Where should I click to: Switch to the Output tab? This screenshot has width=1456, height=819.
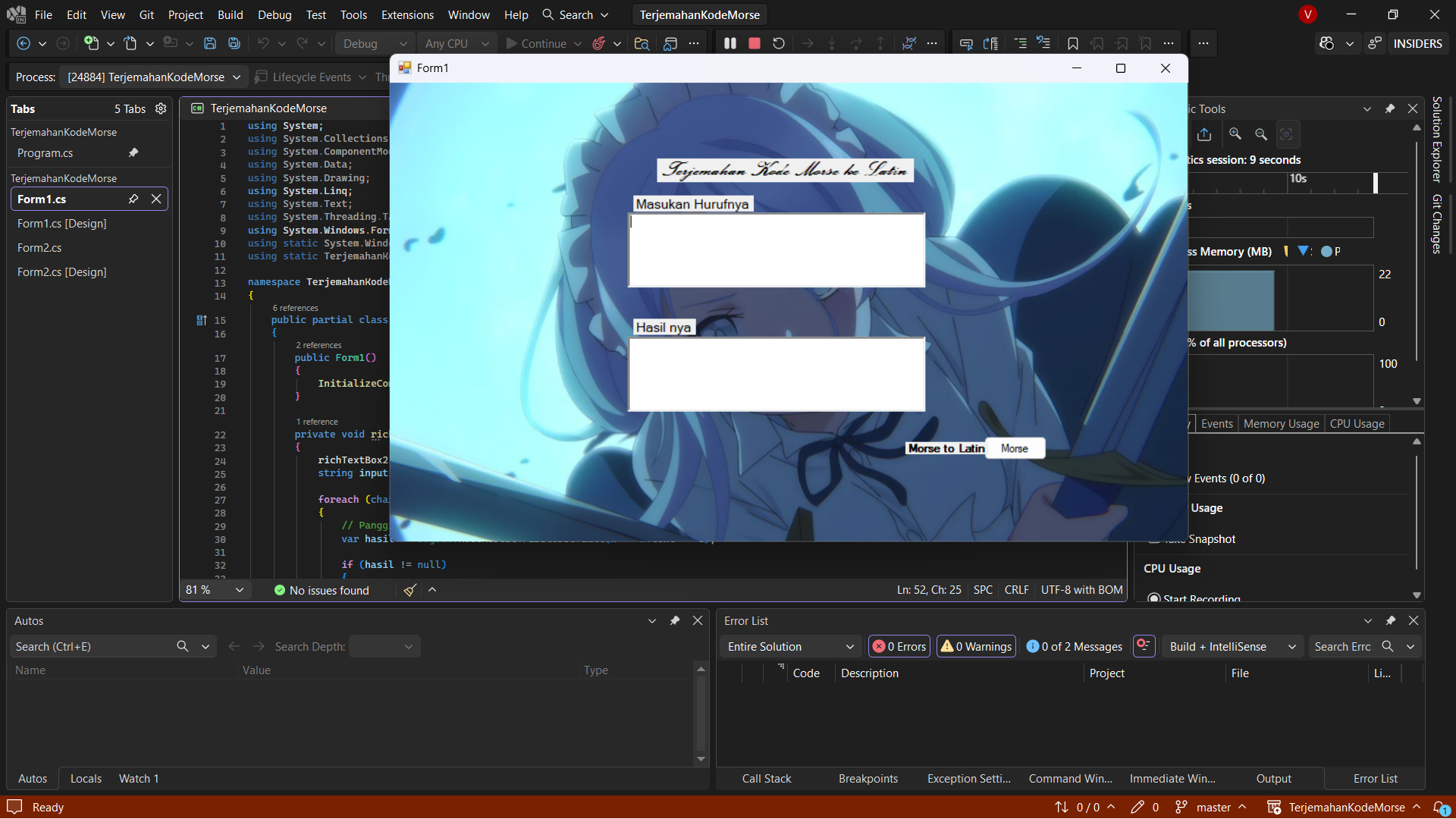[1274, 778]
